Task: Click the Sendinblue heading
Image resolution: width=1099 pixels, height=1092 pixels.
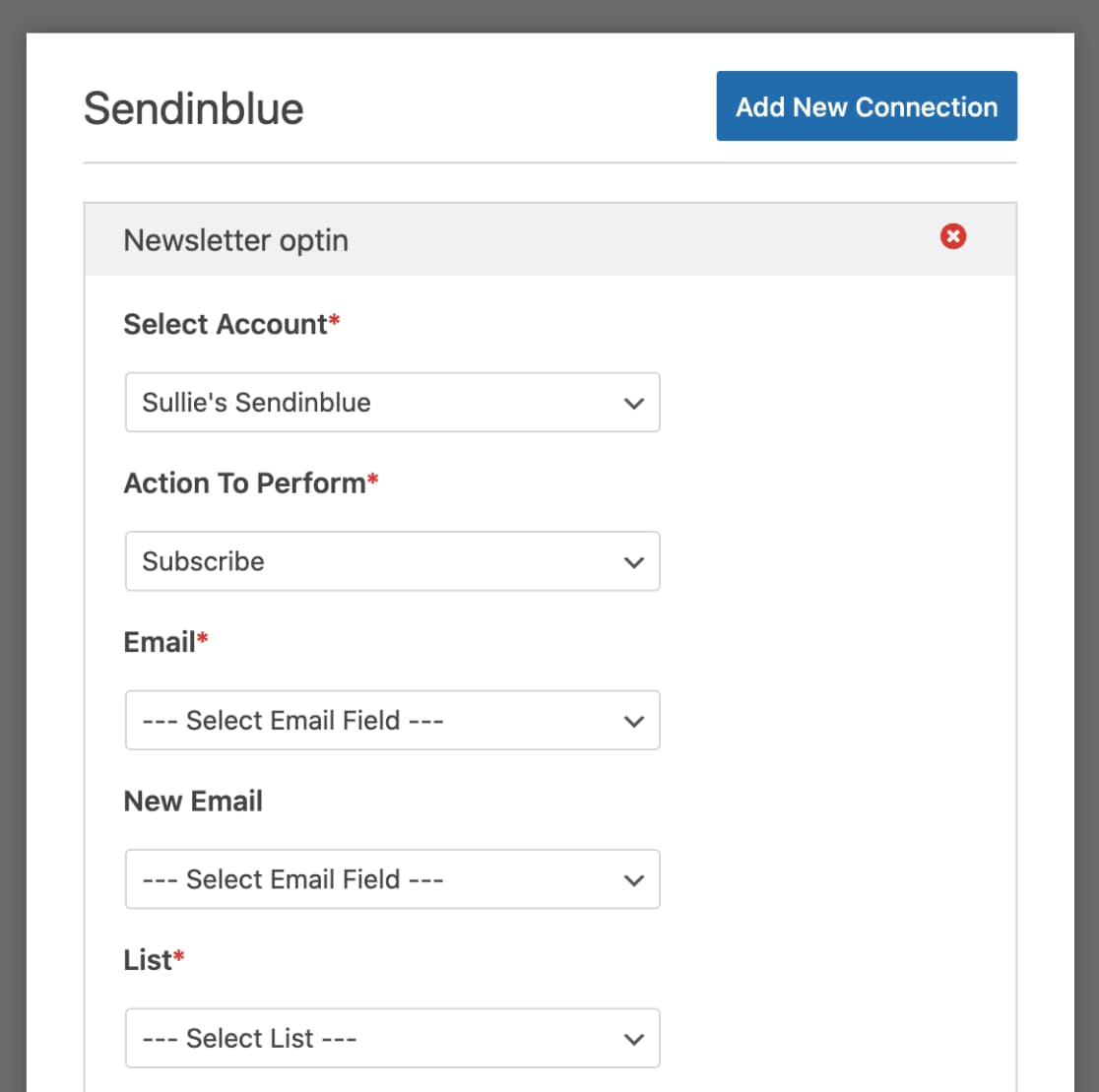Action: 194,108
